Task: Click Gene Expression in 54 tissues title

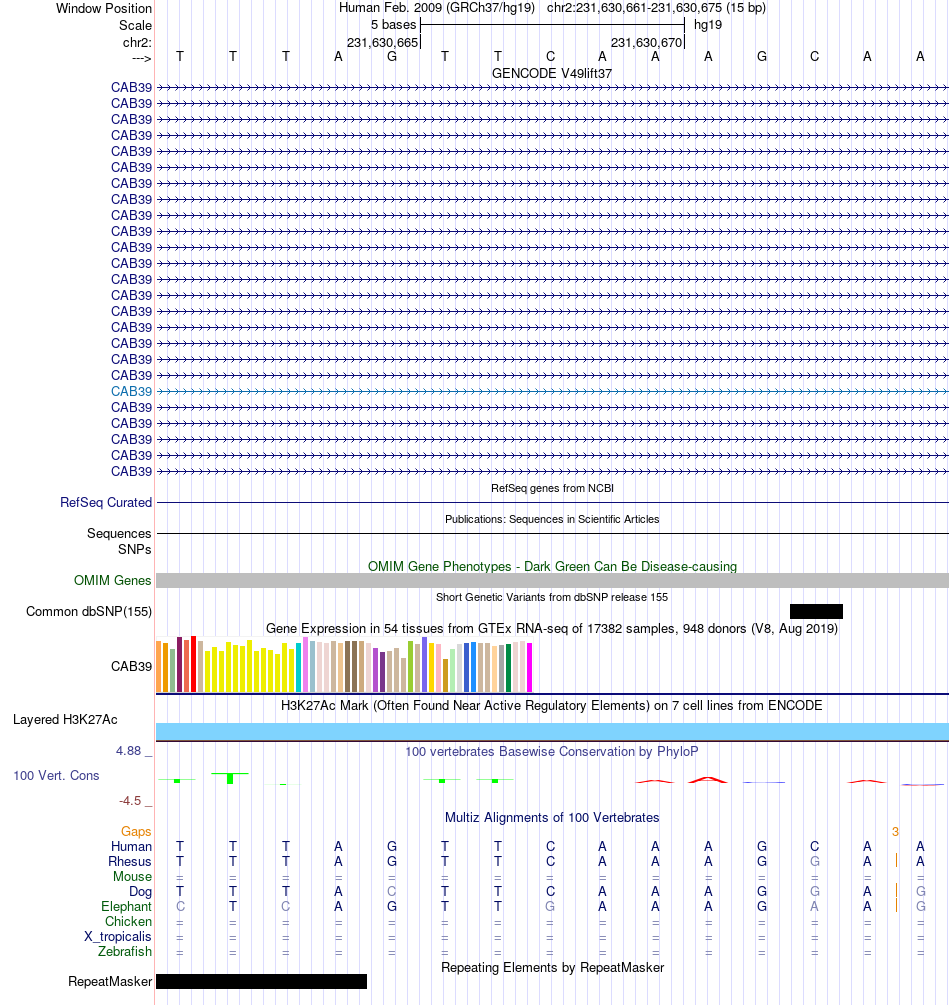Action: [552, 628]
